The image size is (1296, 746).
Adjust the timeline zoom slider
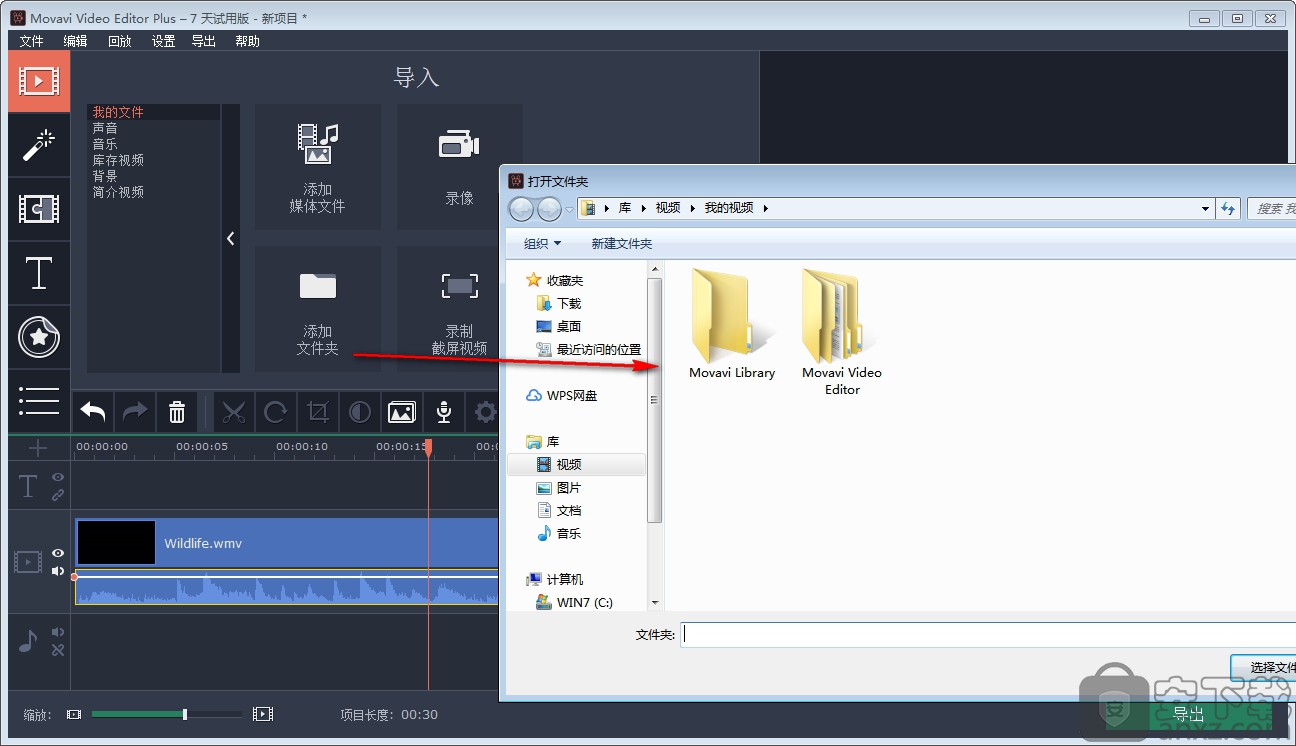pos(185,714)
